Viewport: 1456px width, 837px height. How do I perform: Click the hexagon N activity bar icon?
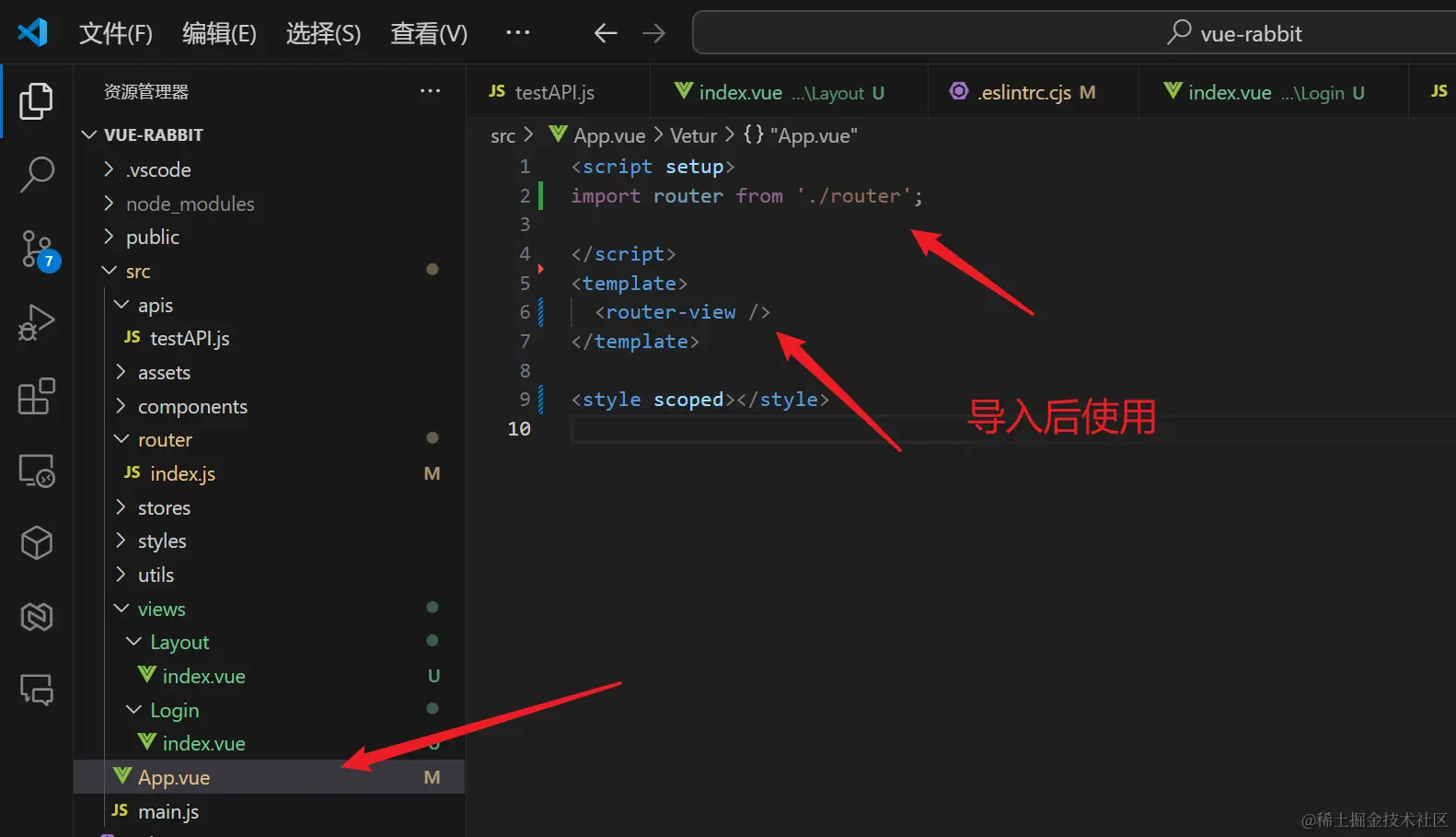[x=36, y=616]
